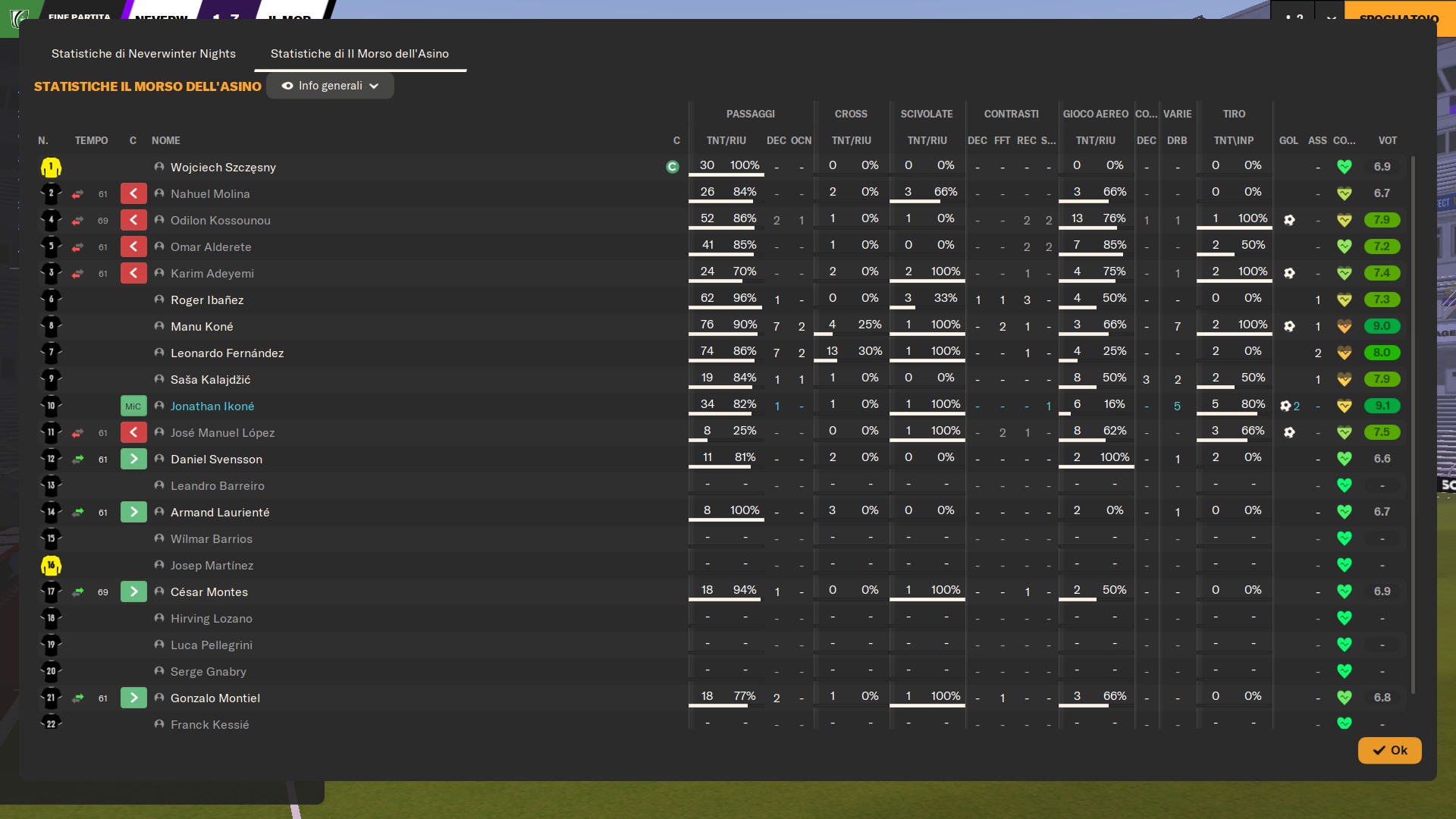Click Manu Koné's orange condition heart
Image resolution: width=1456 pixels, height=819 pixels.
pyautogui.click(x=1344, y=327)
